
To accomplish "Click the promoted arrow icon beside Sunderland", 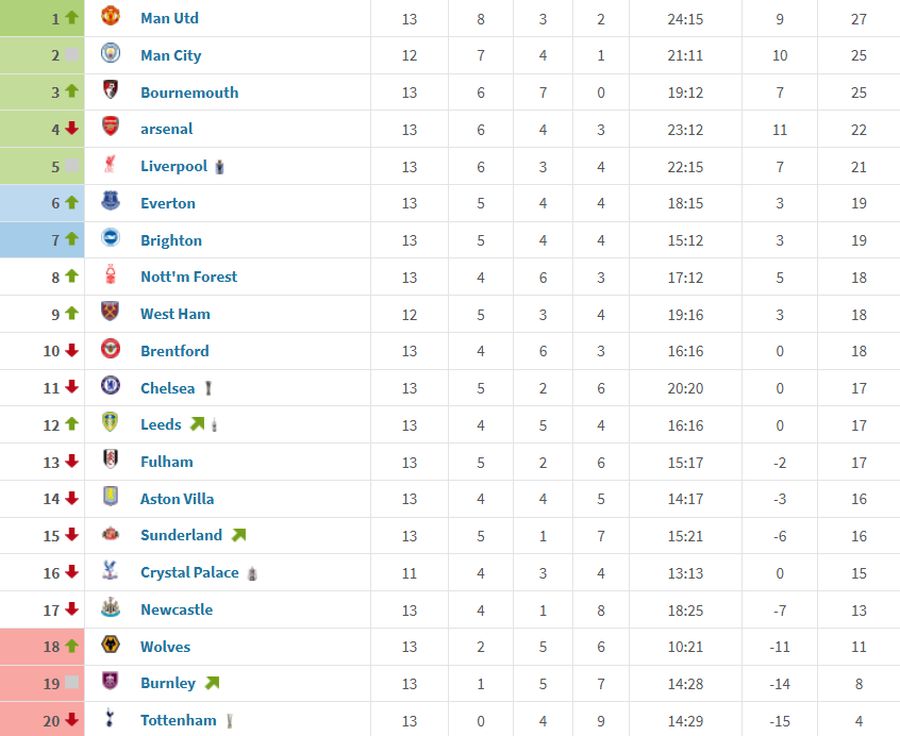I will pyautogui.click(x=238, y=535).
